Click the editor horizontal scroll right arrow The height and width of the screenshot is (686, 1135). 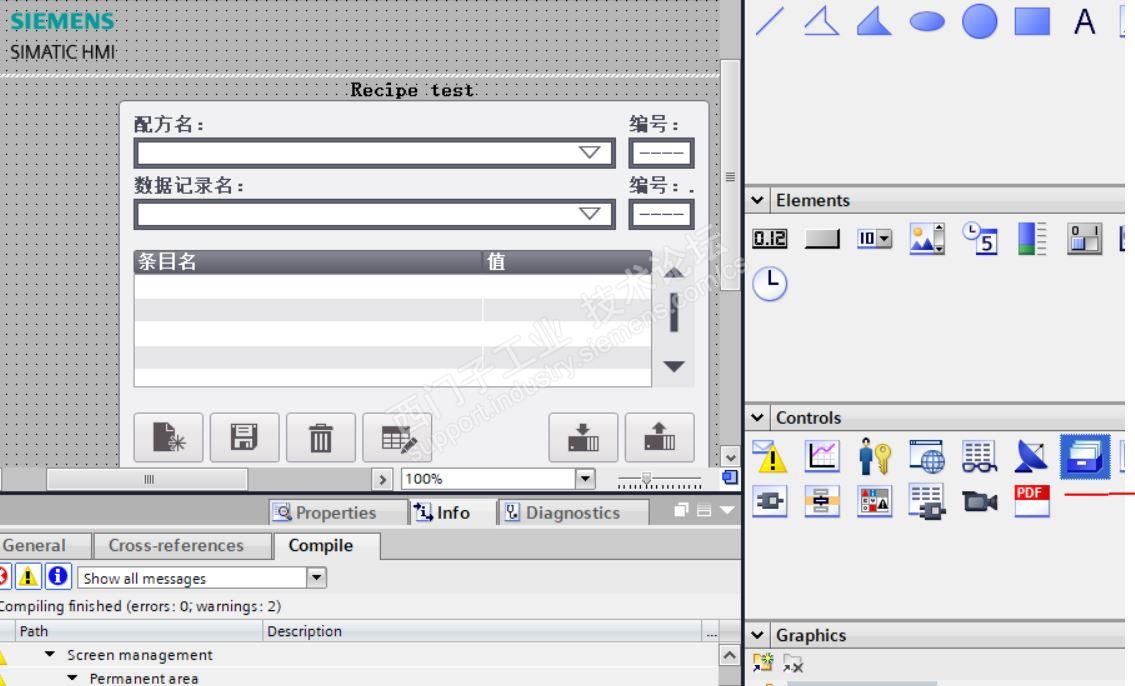pyautogui.click(x=383, y=479)
